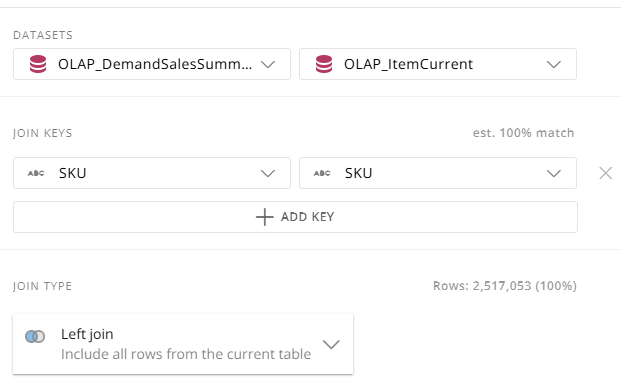Click the database icon beside OLAP_ItemCurrent
The width and height of the screenshot is (621, 386).
pyautogui.click(x=324, y=64)
